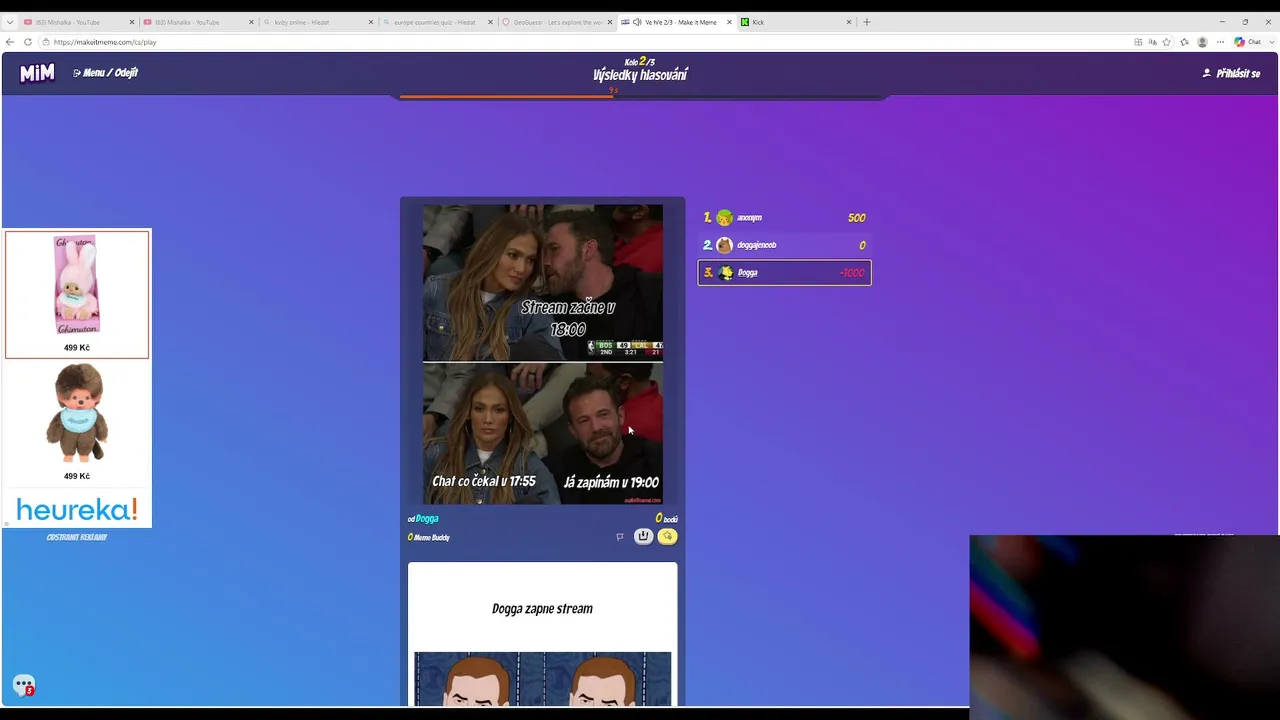Go back in browser history
The width and height of the screenshot is (1280, 720).
coord(10,42)
